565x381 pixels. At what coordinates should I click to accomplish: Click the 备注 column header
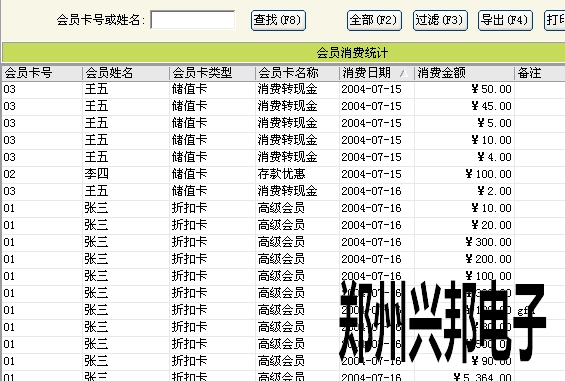[x=540, y=73]
